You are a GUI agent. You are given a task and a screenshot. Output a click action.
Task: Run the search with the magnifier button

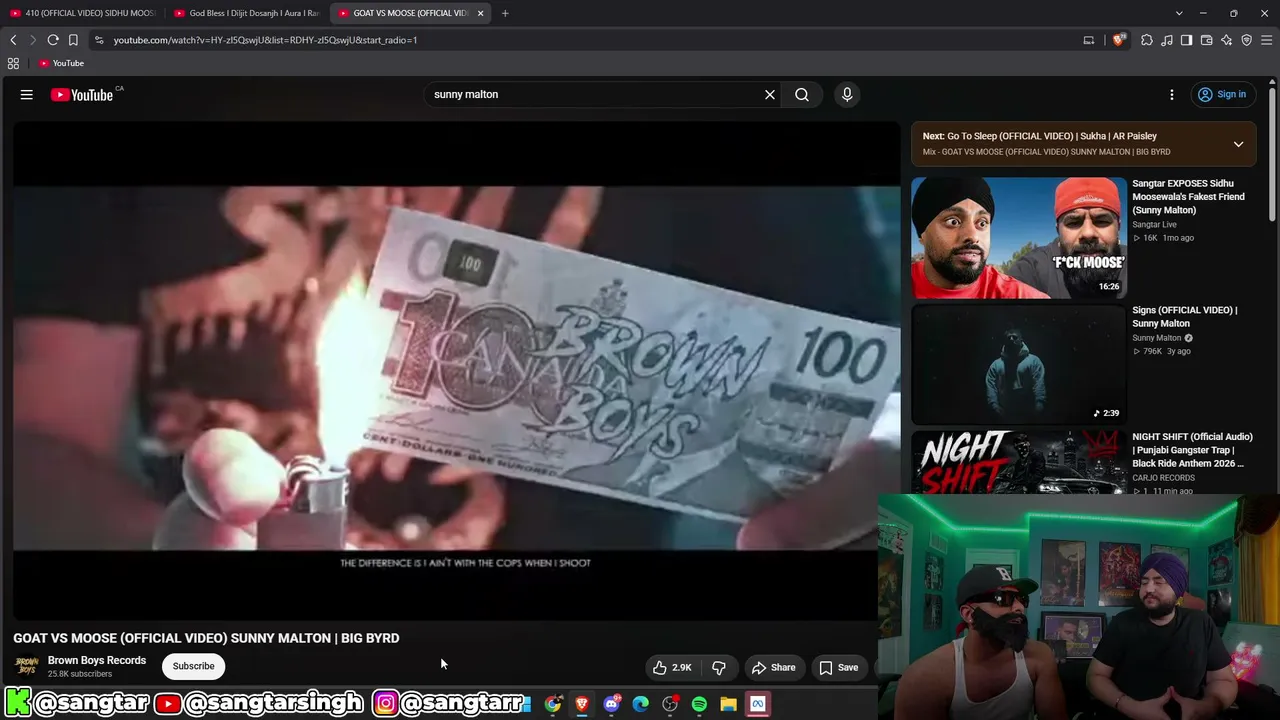pos(802,95)
